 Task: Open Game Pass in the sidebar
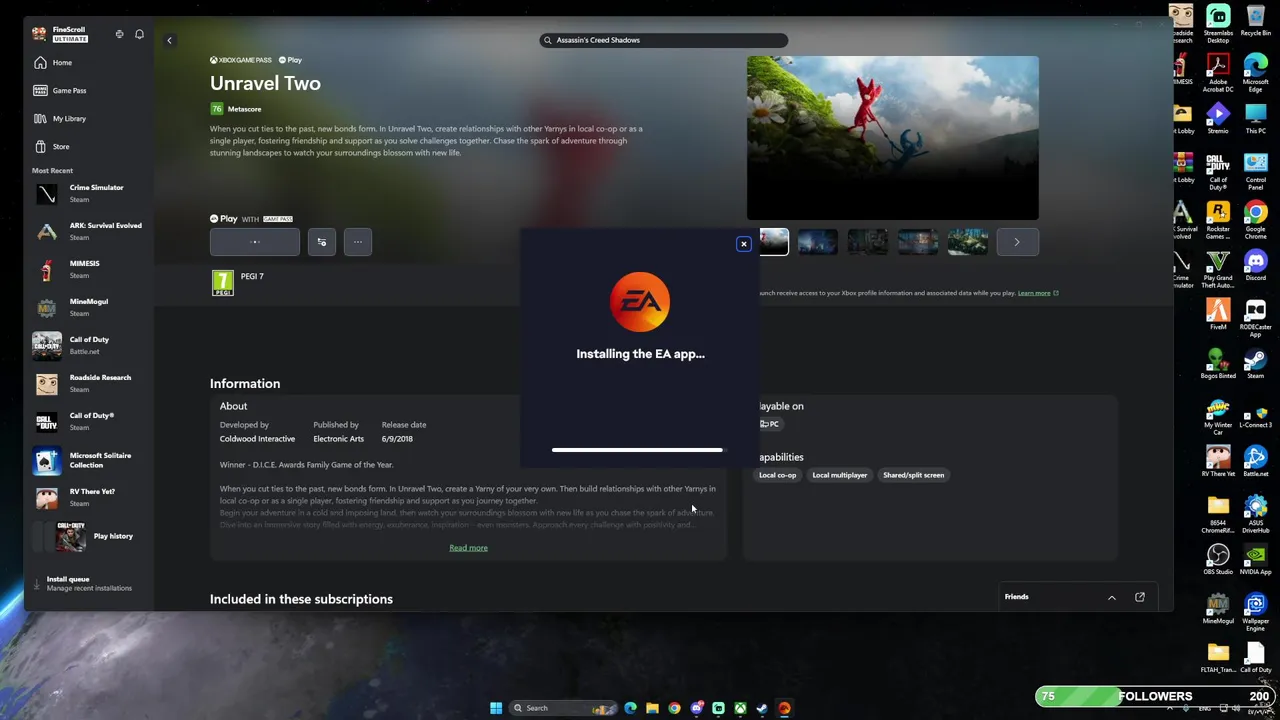pyautogui.click(x=88, y=90)
